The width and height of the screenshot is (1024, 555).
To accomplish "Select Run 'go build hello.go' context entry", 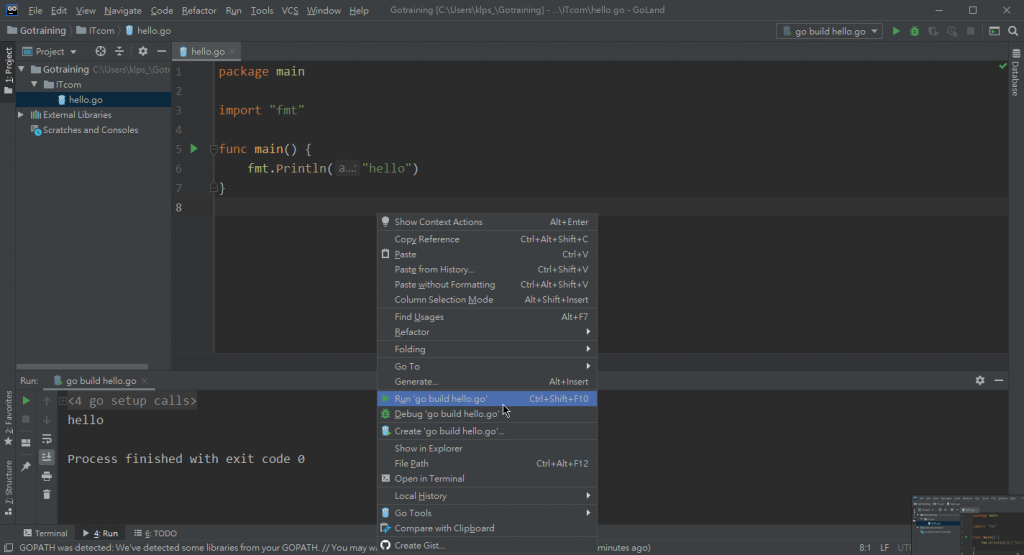I will click(487, 398).
